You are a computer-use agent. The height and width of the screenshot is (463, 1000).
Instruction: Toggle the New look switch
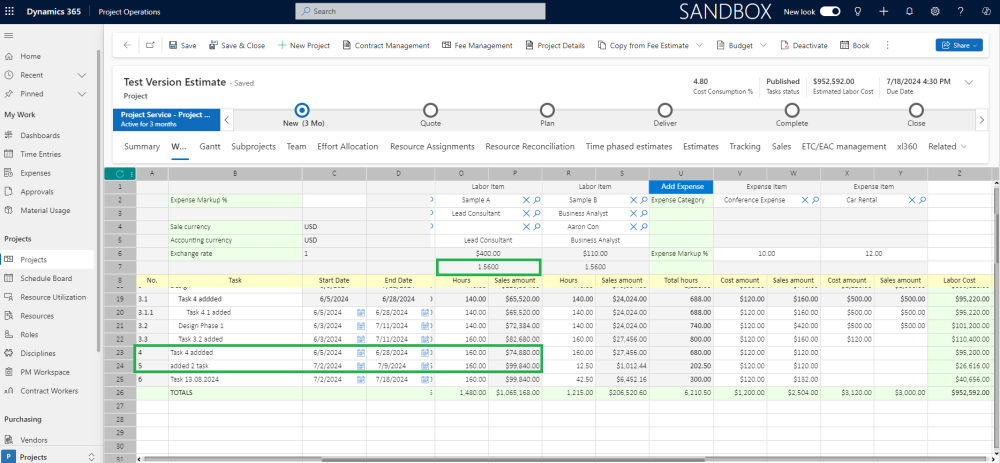coord(829,11)
